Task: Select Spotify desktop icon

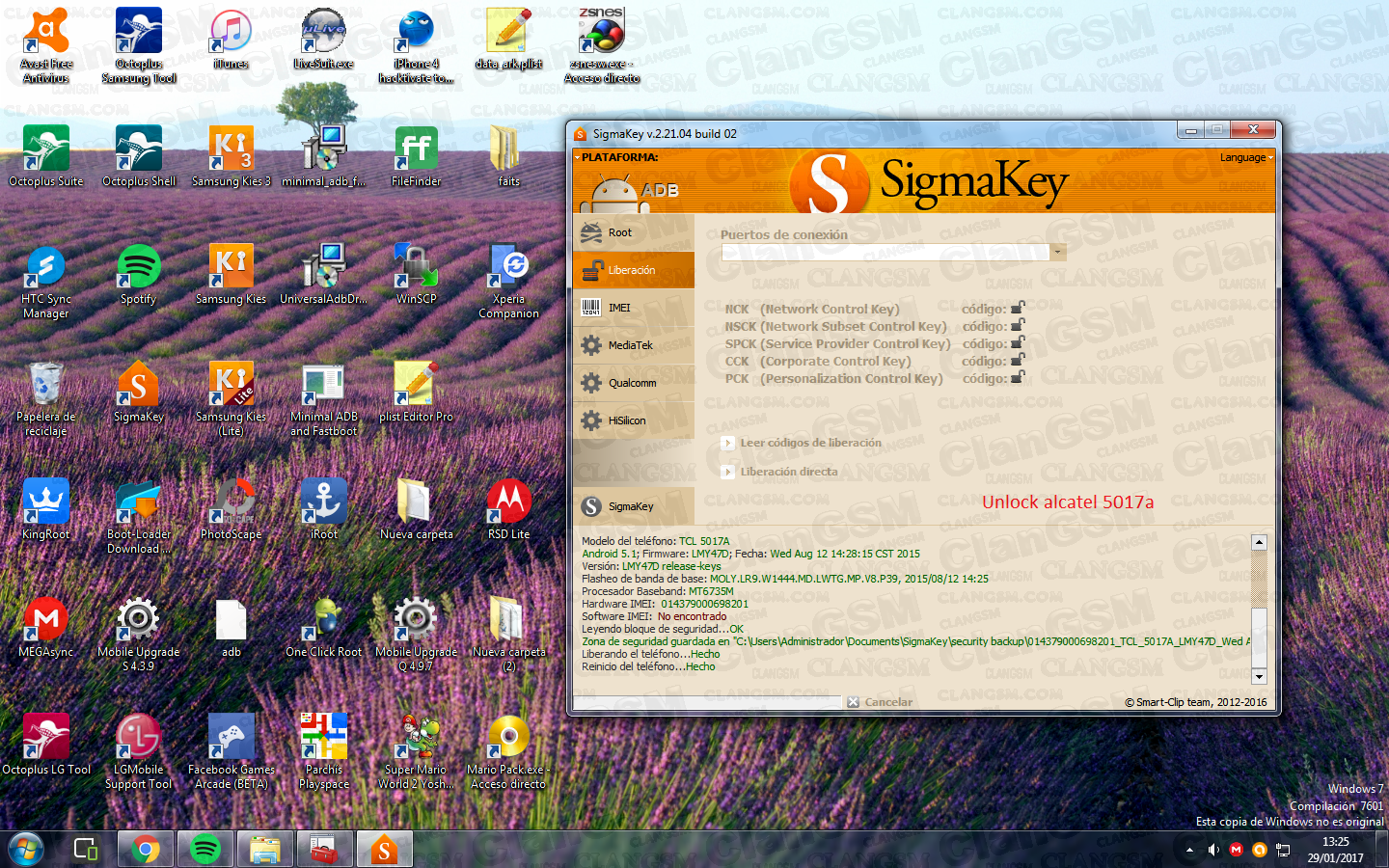Action: click(139, 274)
